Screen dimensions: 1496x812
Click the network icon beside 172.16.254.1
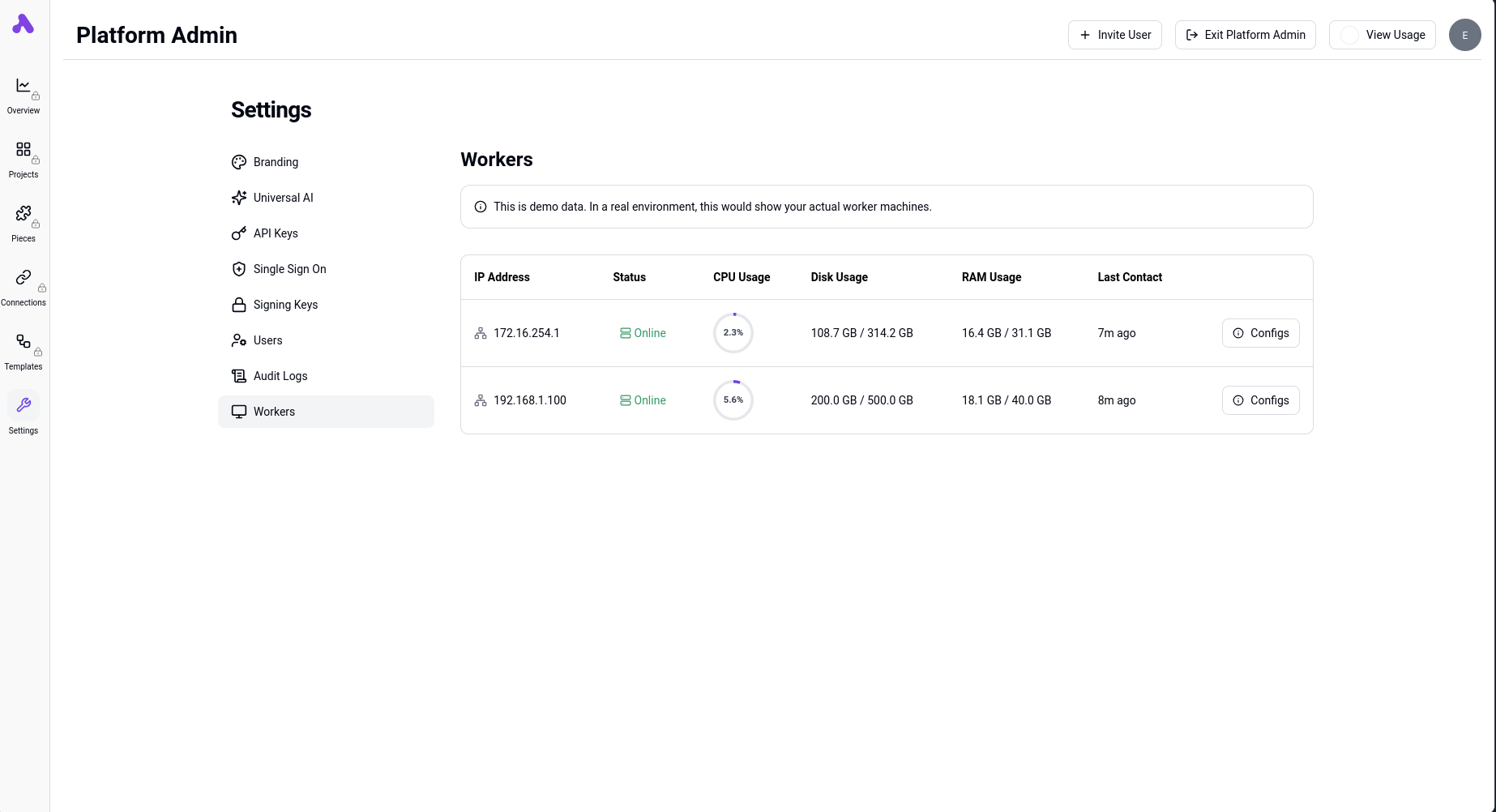(481, 333)
